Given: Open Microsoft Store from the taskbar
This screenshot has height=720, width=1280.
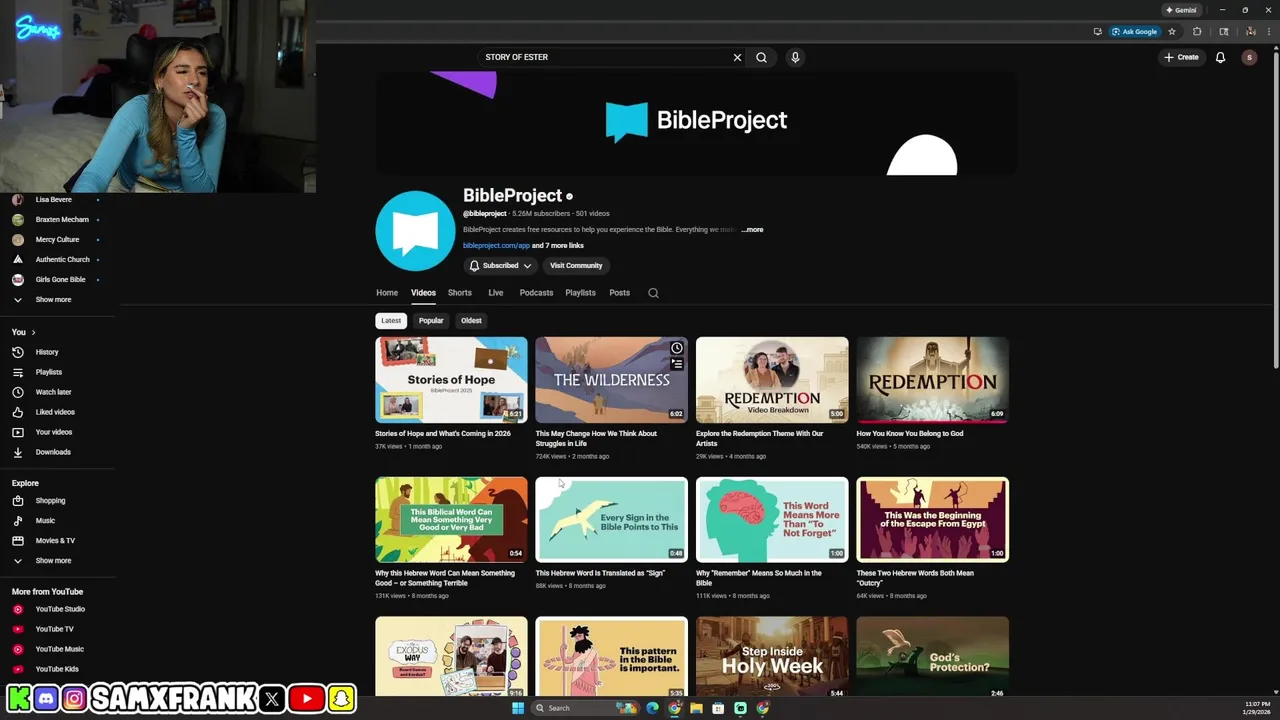Looking at the screenshot, I should (x=718, y=708).
